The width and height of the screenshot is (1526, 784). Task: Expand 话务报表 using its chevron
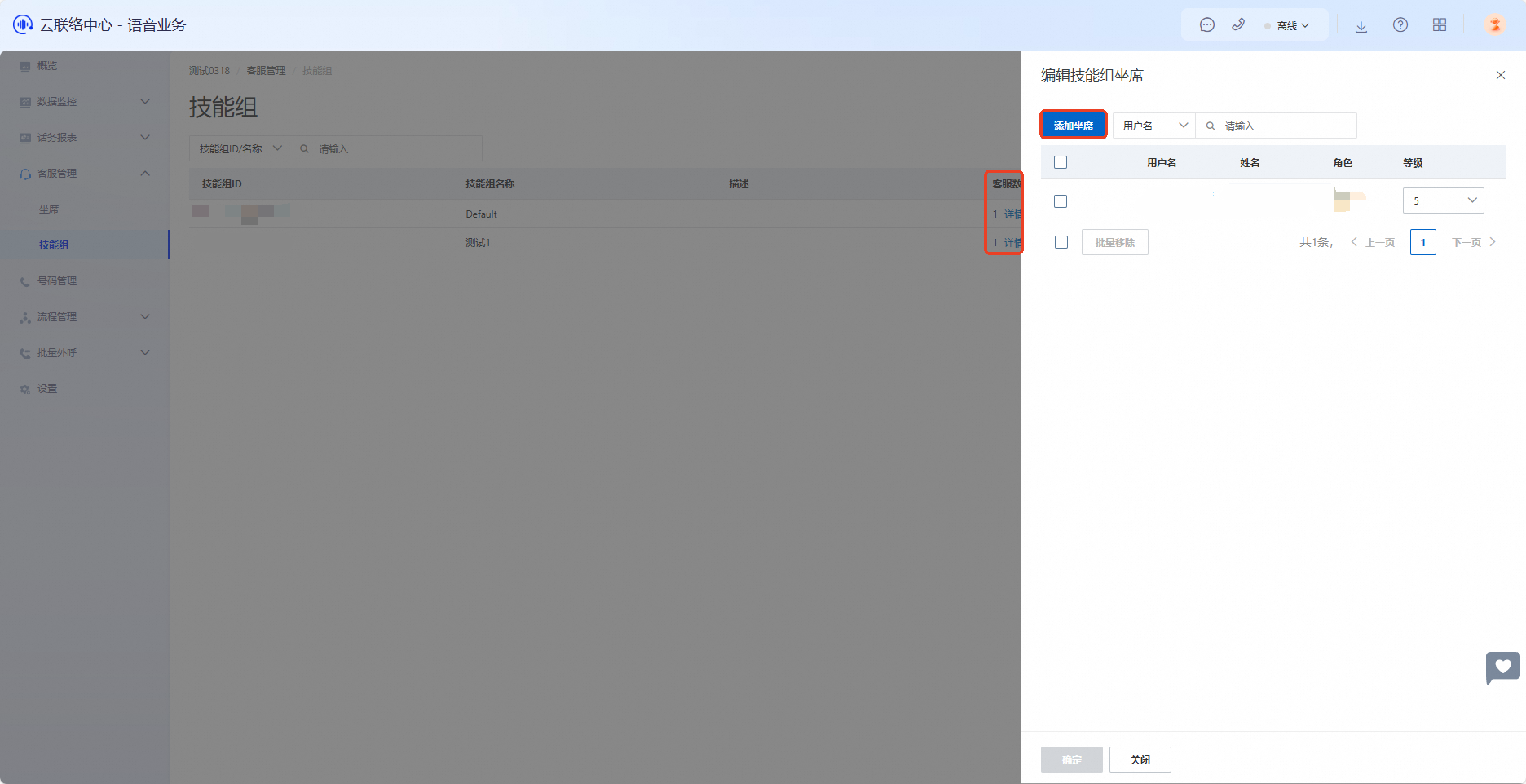point(145,138)
